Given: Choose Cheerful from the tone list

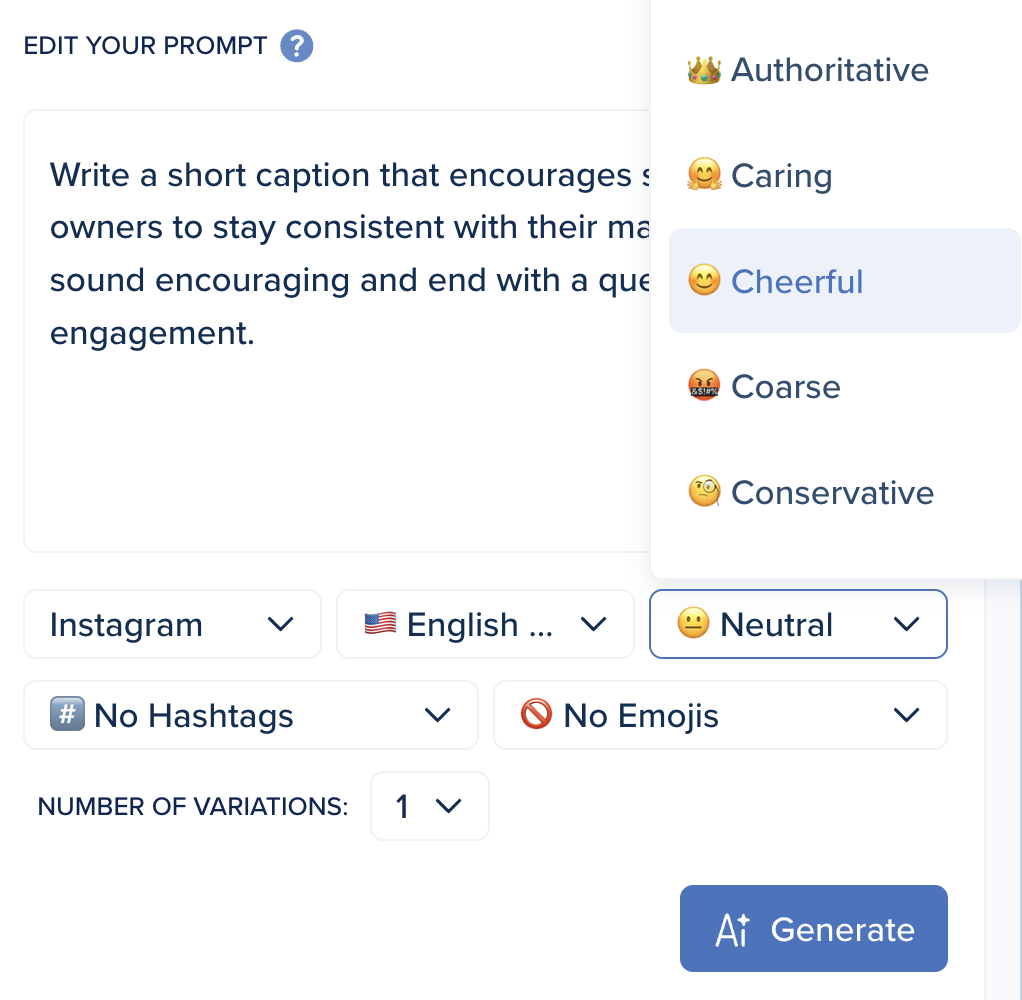Looking at the screenshot, I should (x=797, y=282).
